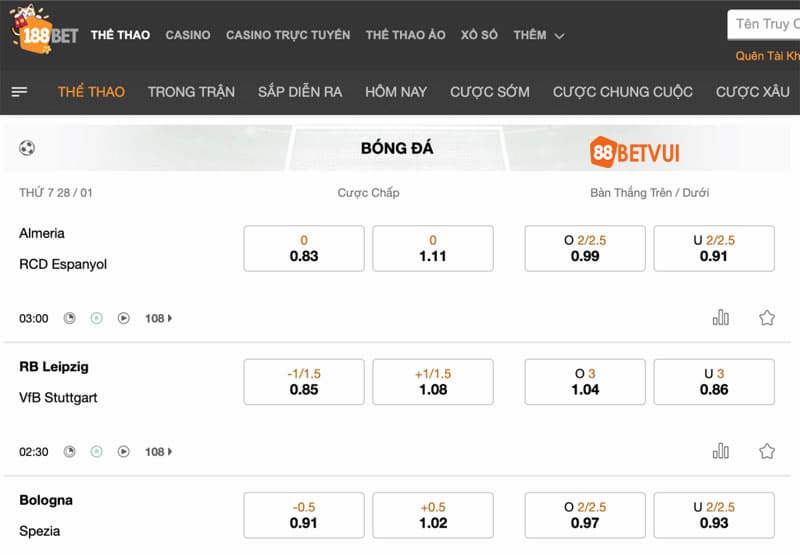Click the RB Leipzig team name
This screenshot has width=800, height=555.
(54, 367)
